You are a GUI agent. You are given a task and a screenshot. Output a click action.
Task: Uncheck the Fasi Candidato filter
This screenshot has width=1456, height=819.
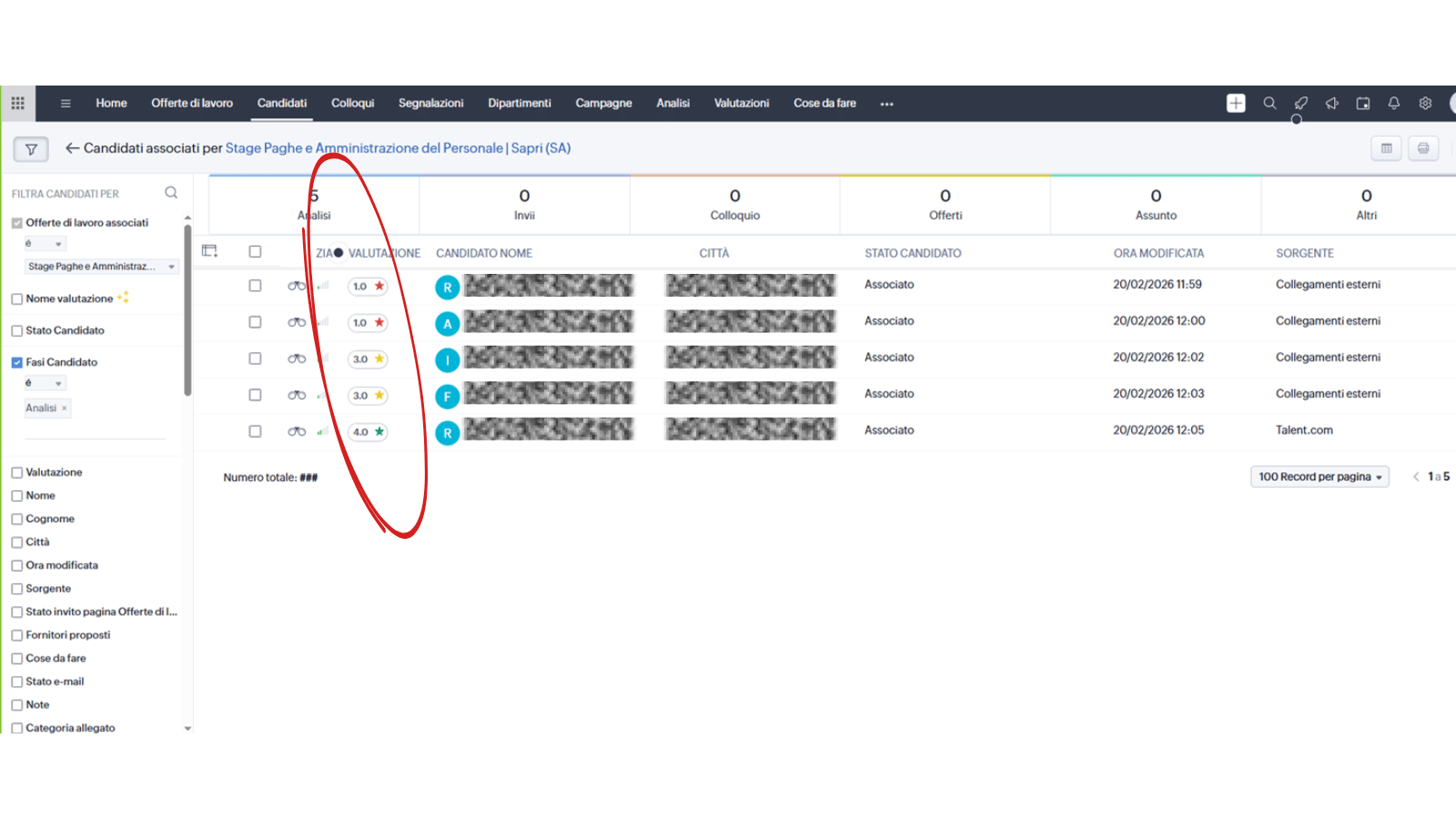[x=17, y=362]
